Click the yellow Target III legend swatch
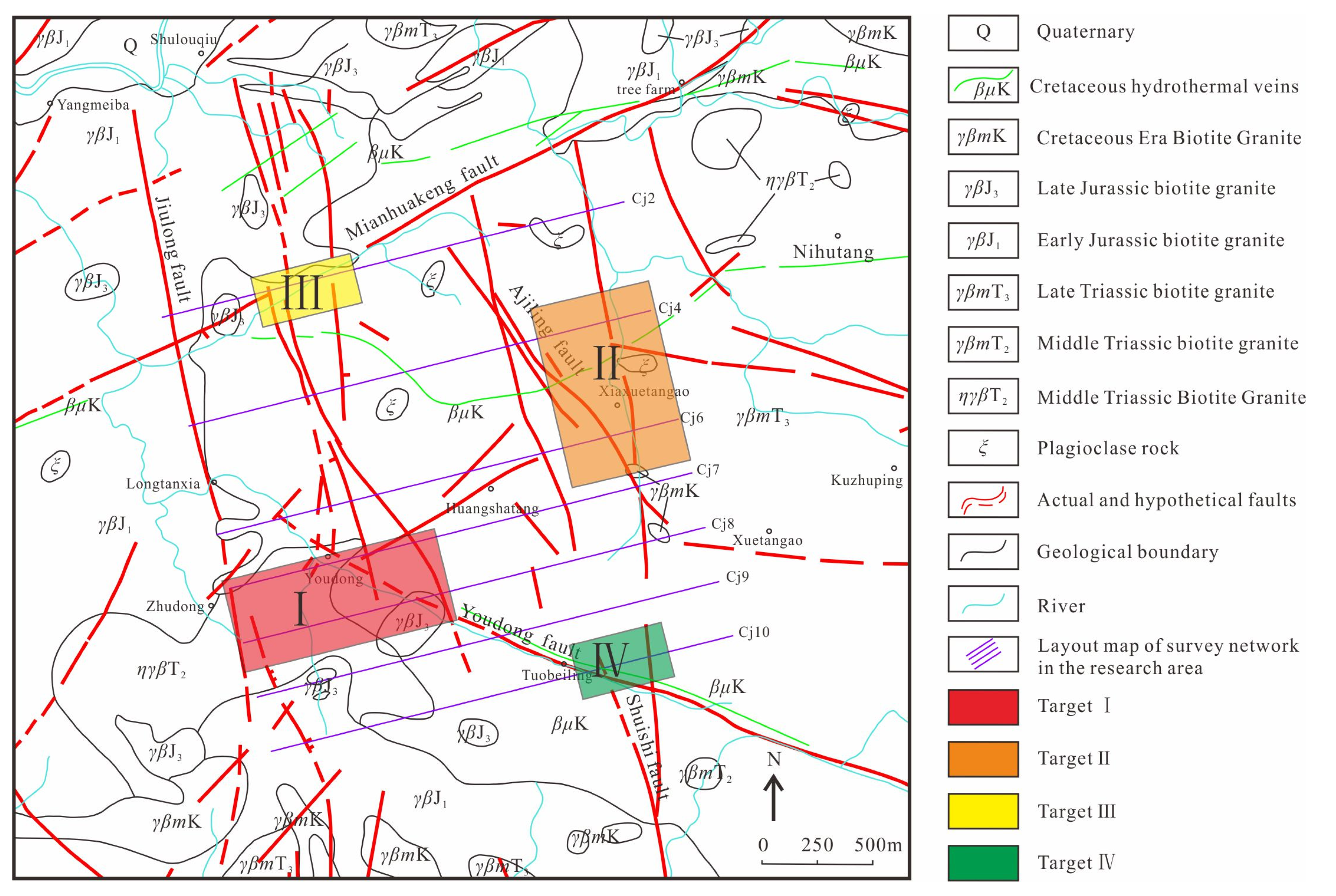Viewport: 1336px width, 896px height. [983, 811]
